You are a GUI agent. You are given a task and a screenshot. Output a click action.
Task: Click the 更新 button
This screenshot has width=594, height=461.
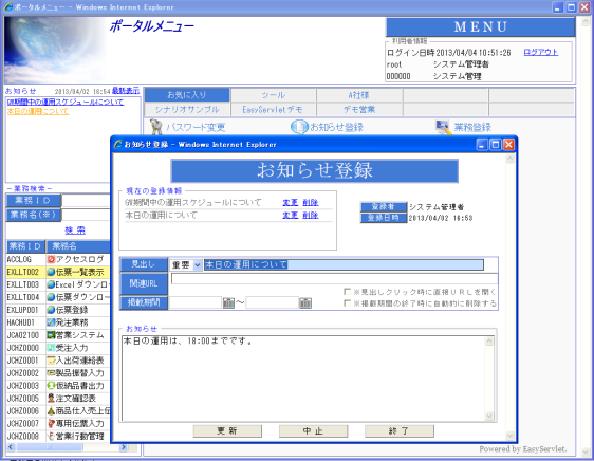pos(227,431)
